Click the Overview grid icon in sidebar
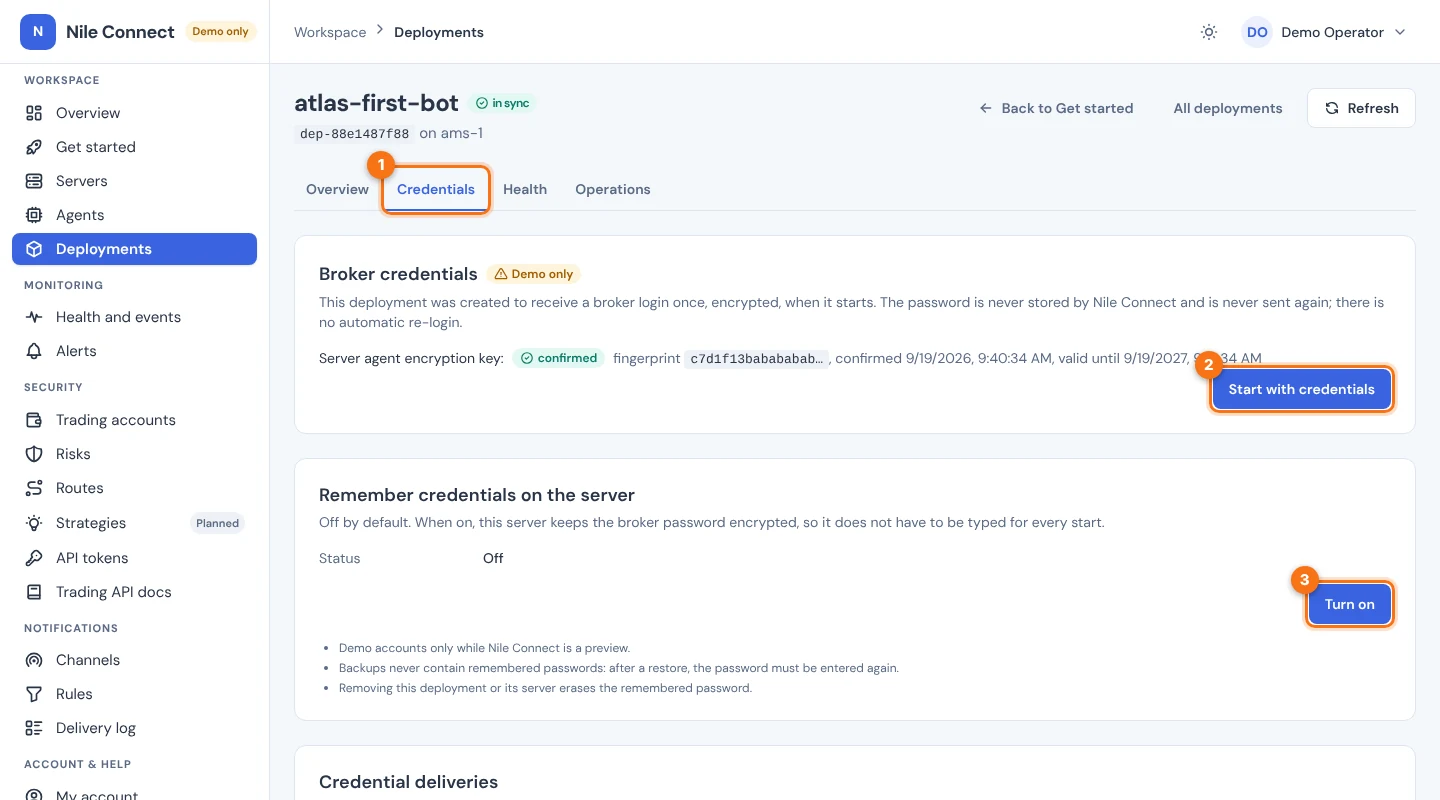This screenshot has height=800, width=1440. click(x=34, y=113)
